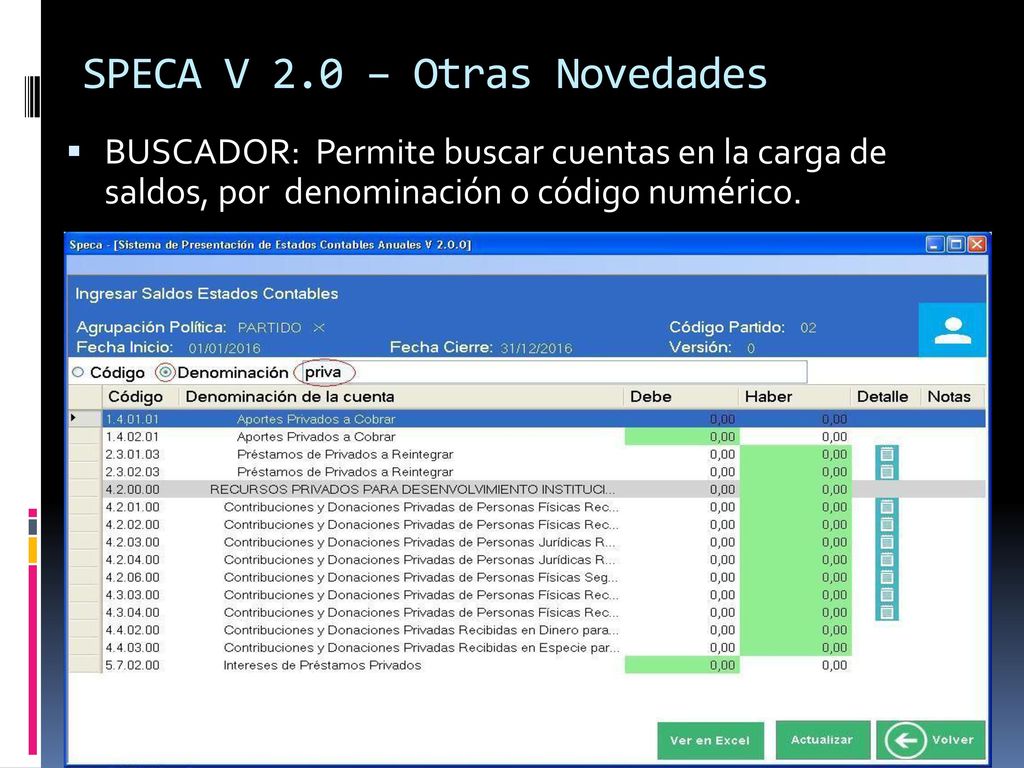Click the Código Partido value 02
Screen dimensions: 1024x768
pyautogui.click(x=808, y=328)
